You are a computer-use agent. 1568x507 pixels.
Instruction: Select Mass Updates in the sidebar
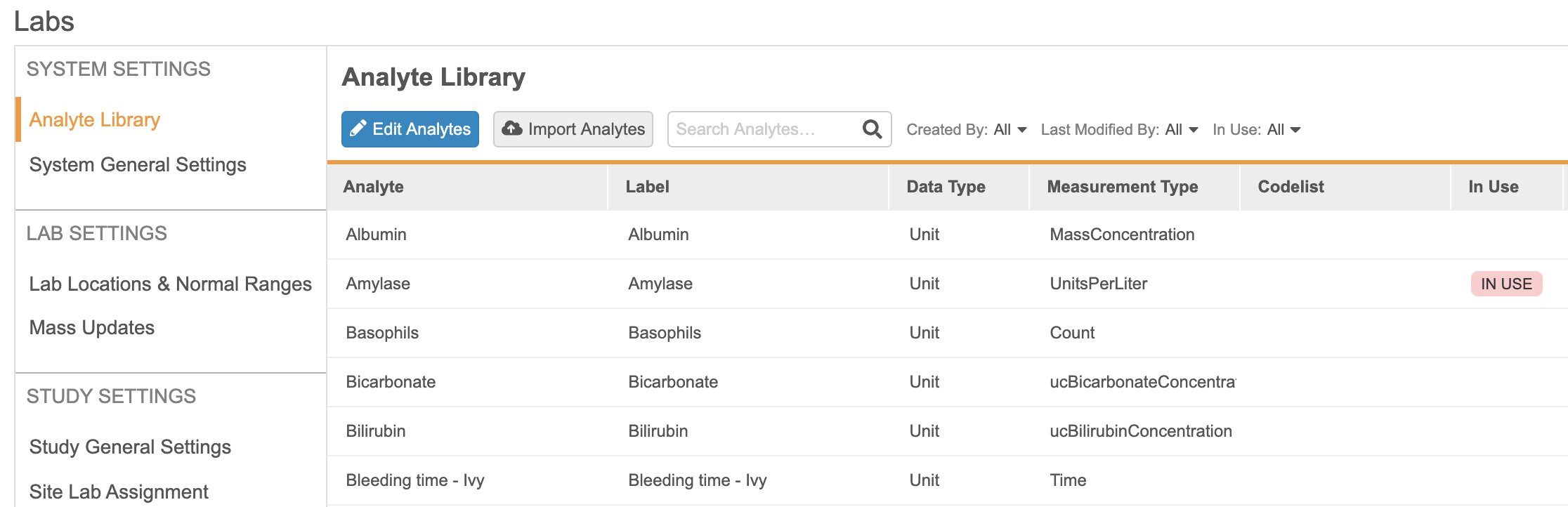pyautogui.click(x=92, y=328)
